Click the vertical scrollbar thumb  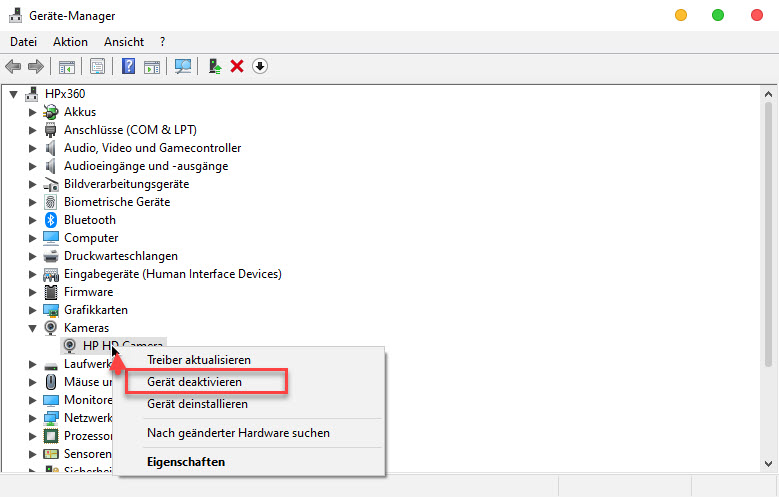click(x=769, y=234)
